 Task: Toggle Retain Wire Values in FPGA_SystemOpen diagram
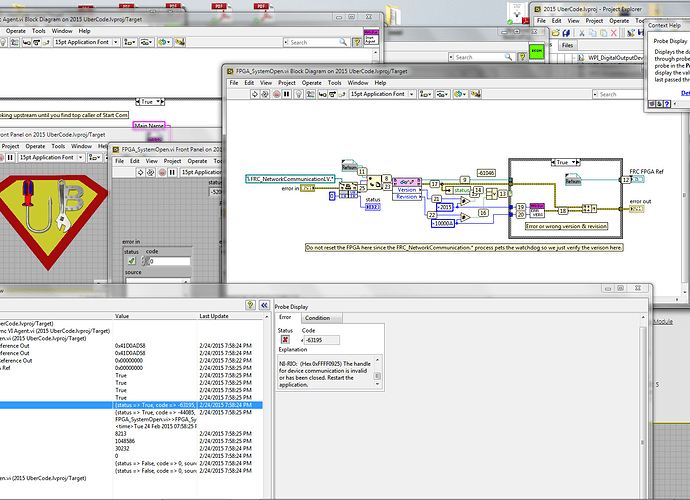tap(311, 94)
